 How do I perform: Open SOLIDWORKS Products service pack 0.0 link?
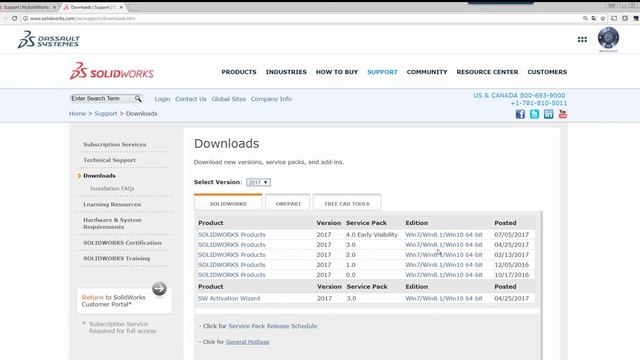point(232,275)
